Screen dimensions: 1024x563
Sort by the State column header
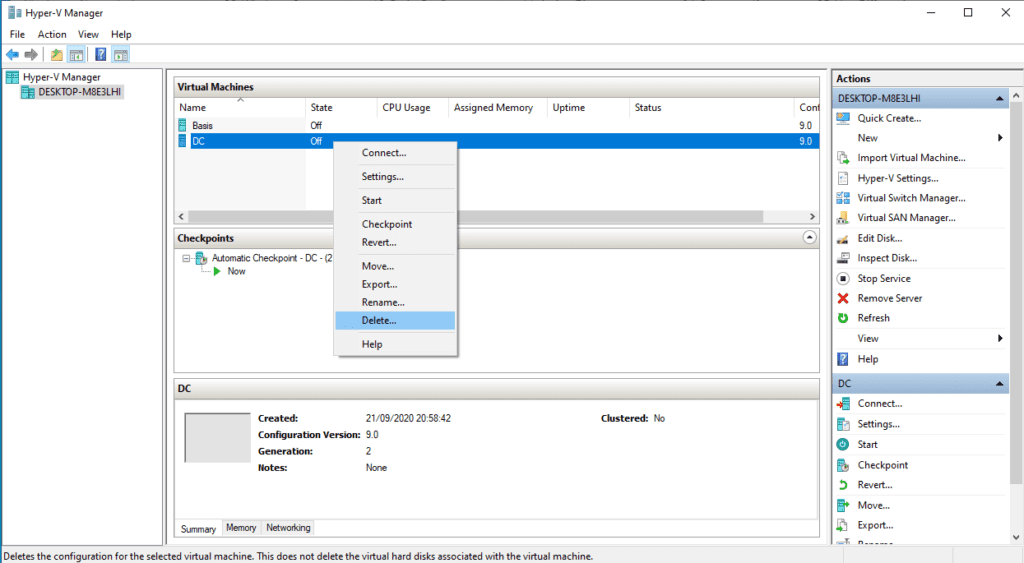341,108
